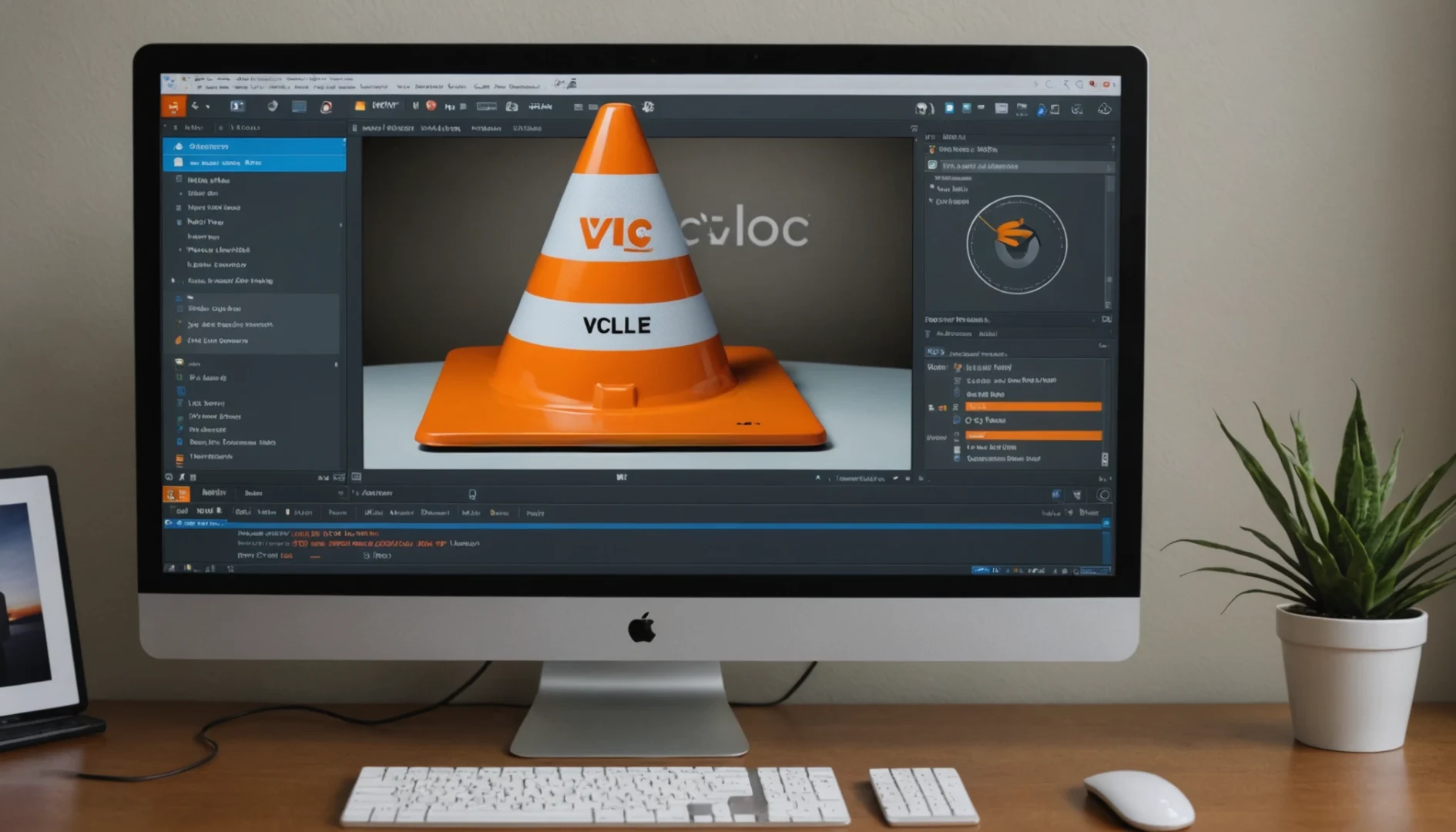The image size is (1456, 832).
Task: Click the blue square icon in the top toolbar's left group
Action: 237,106
